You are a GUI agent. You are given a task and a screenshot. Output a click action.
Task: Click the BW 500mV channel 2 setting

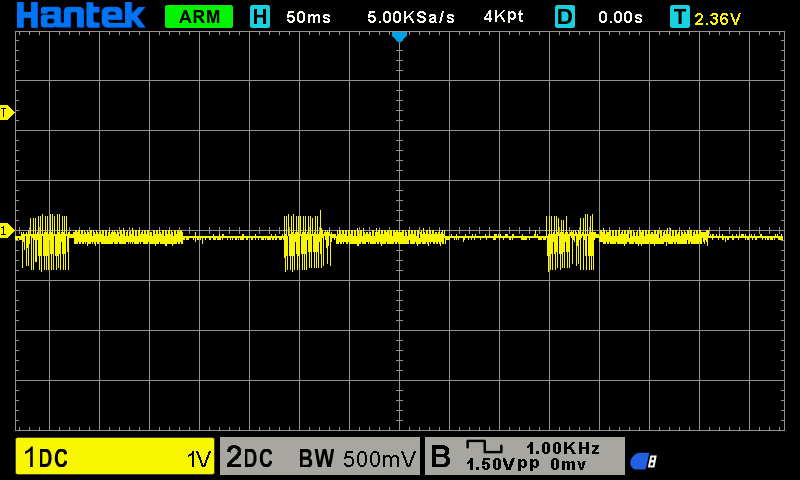pos(357,459)
